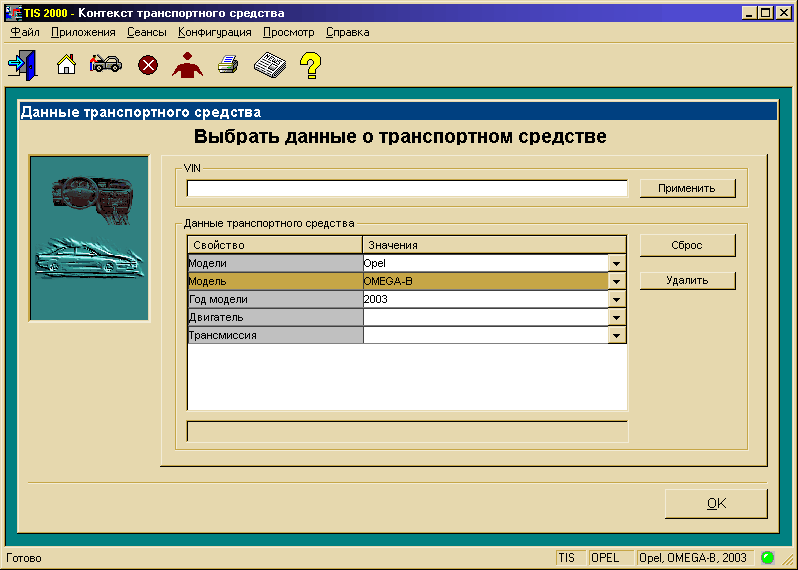The image size is (798, 570).
Task: Click the OMEGA-B value cell
Action: click(x=485, y=281)
